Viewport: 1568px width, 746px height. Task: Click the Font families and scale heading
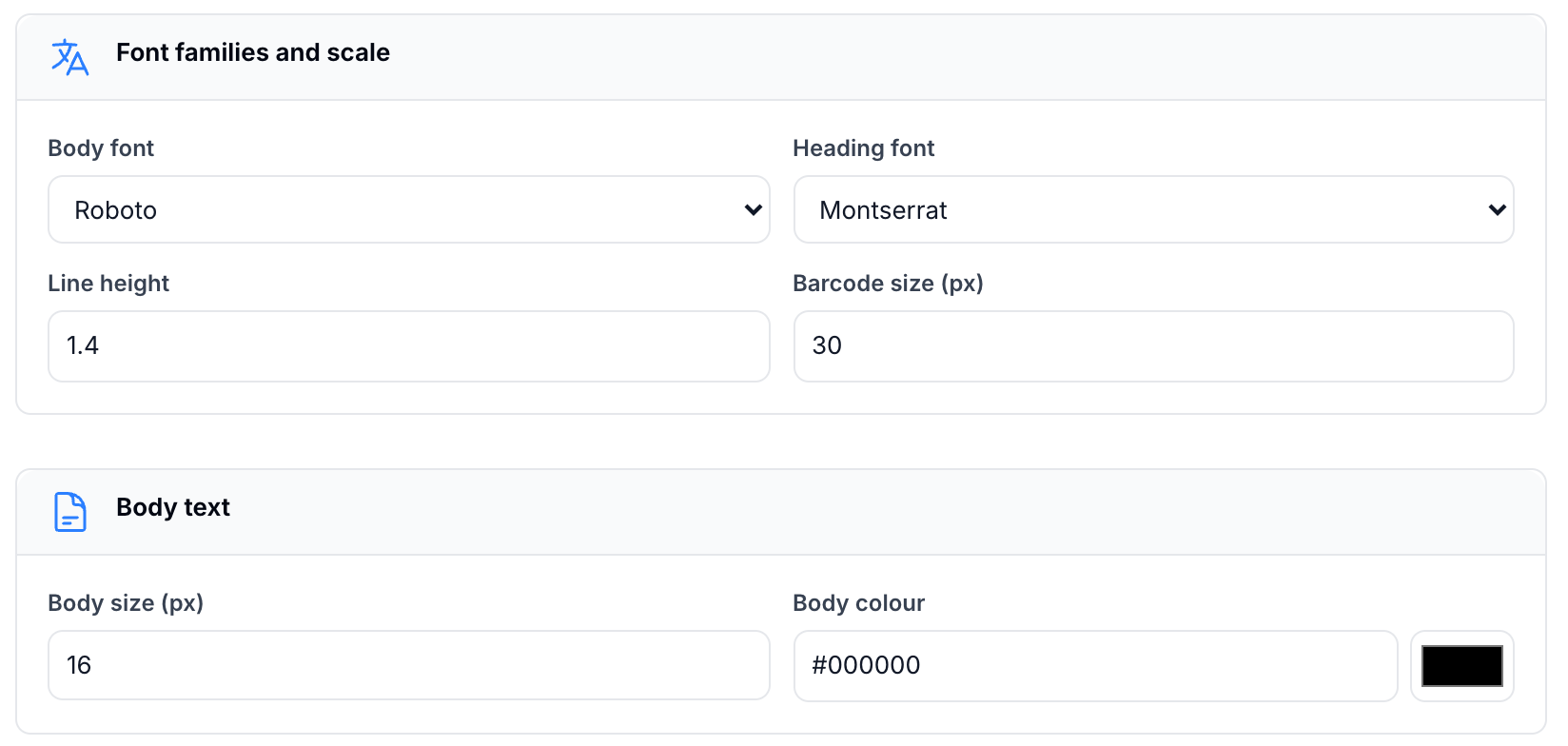click(253, 52)
